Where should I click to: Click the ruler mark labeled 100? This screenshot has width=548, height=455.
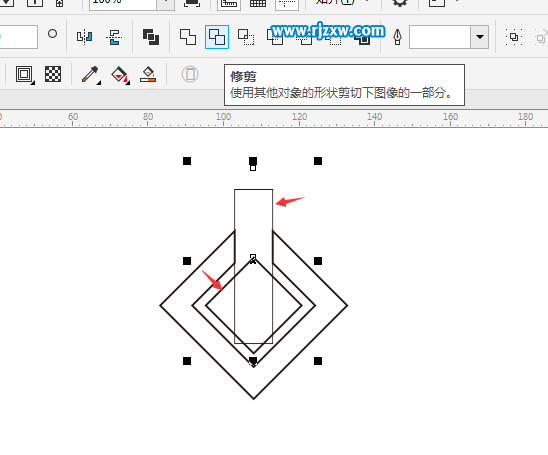click(x=223, y=117)
